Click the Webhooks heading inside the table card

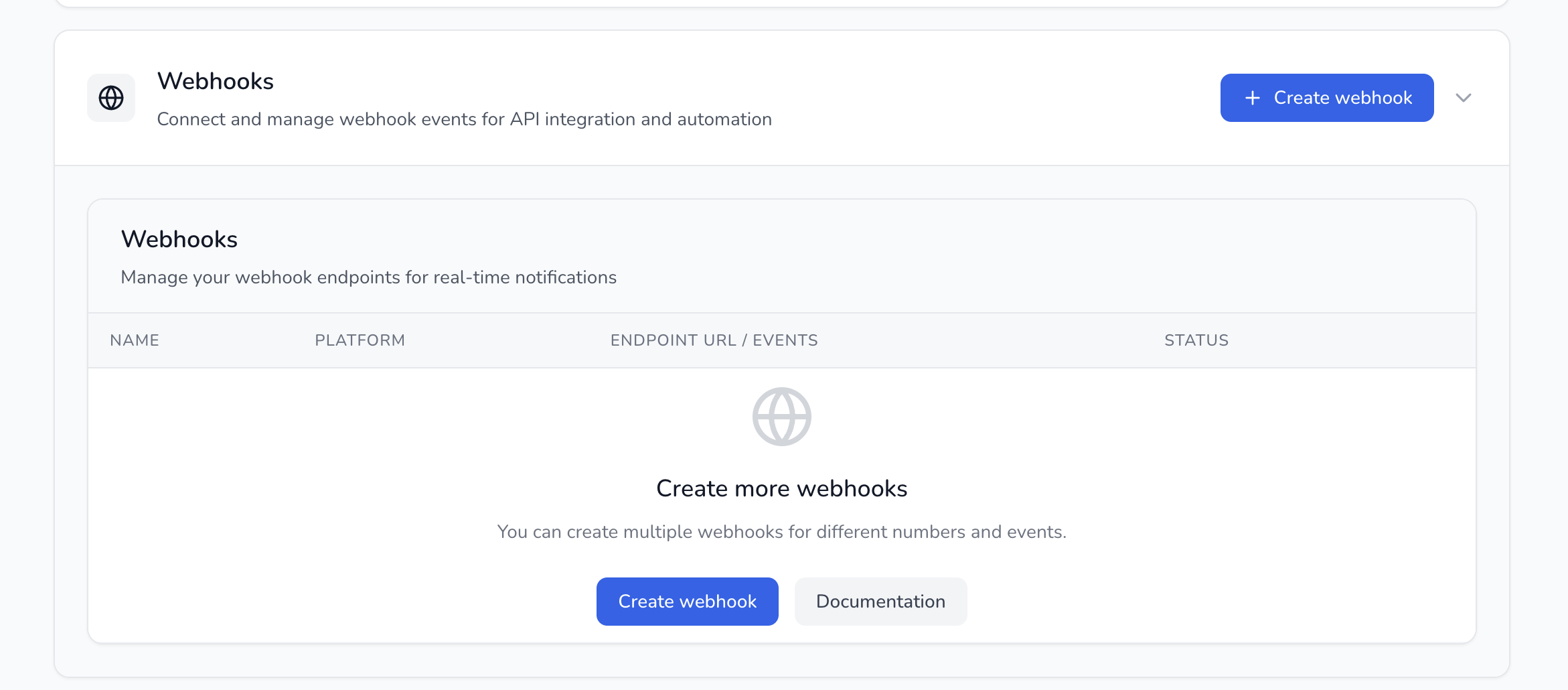click(x=179, y=239)
